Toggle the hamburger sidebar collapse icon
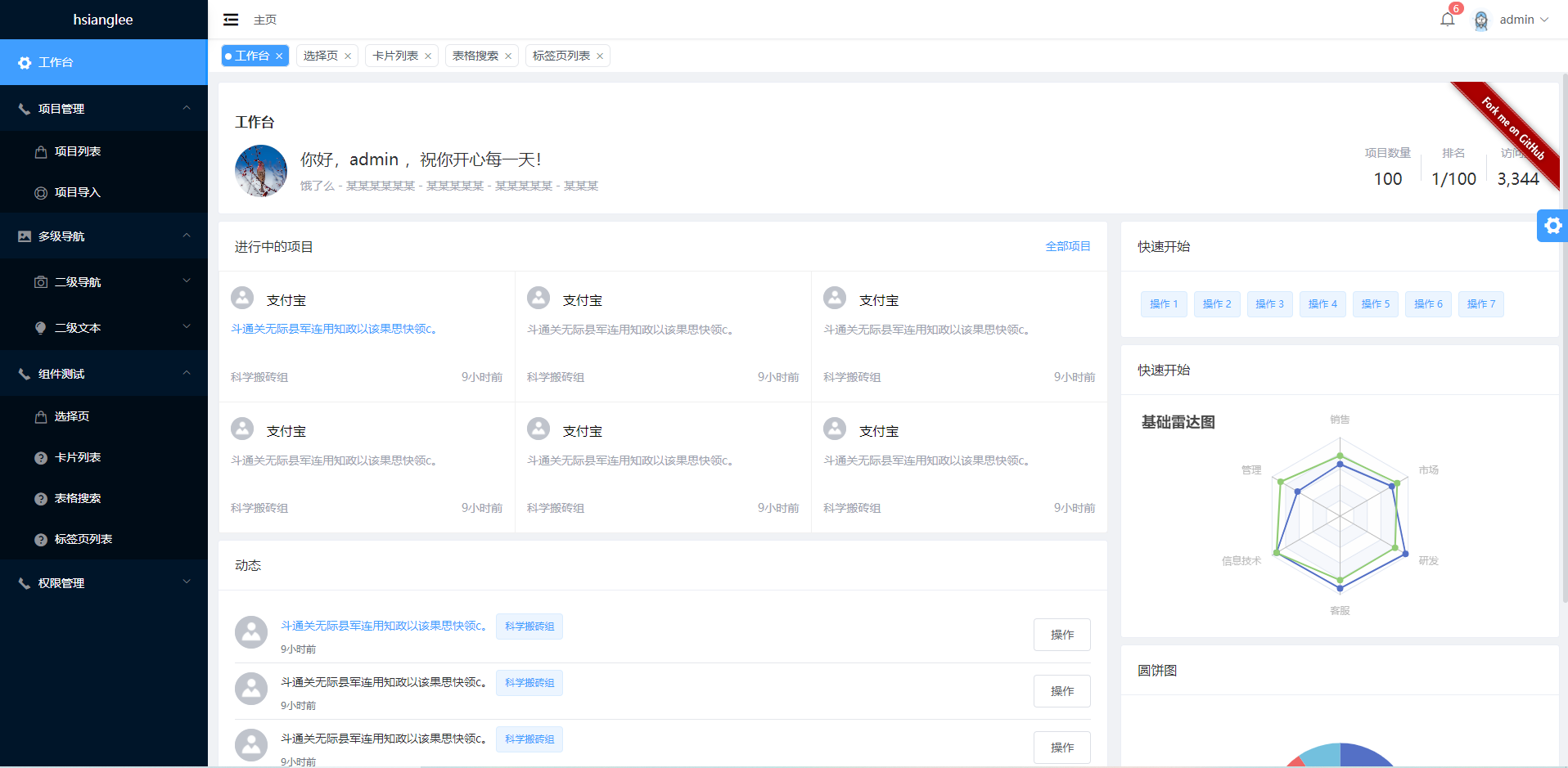 point(231,20)
